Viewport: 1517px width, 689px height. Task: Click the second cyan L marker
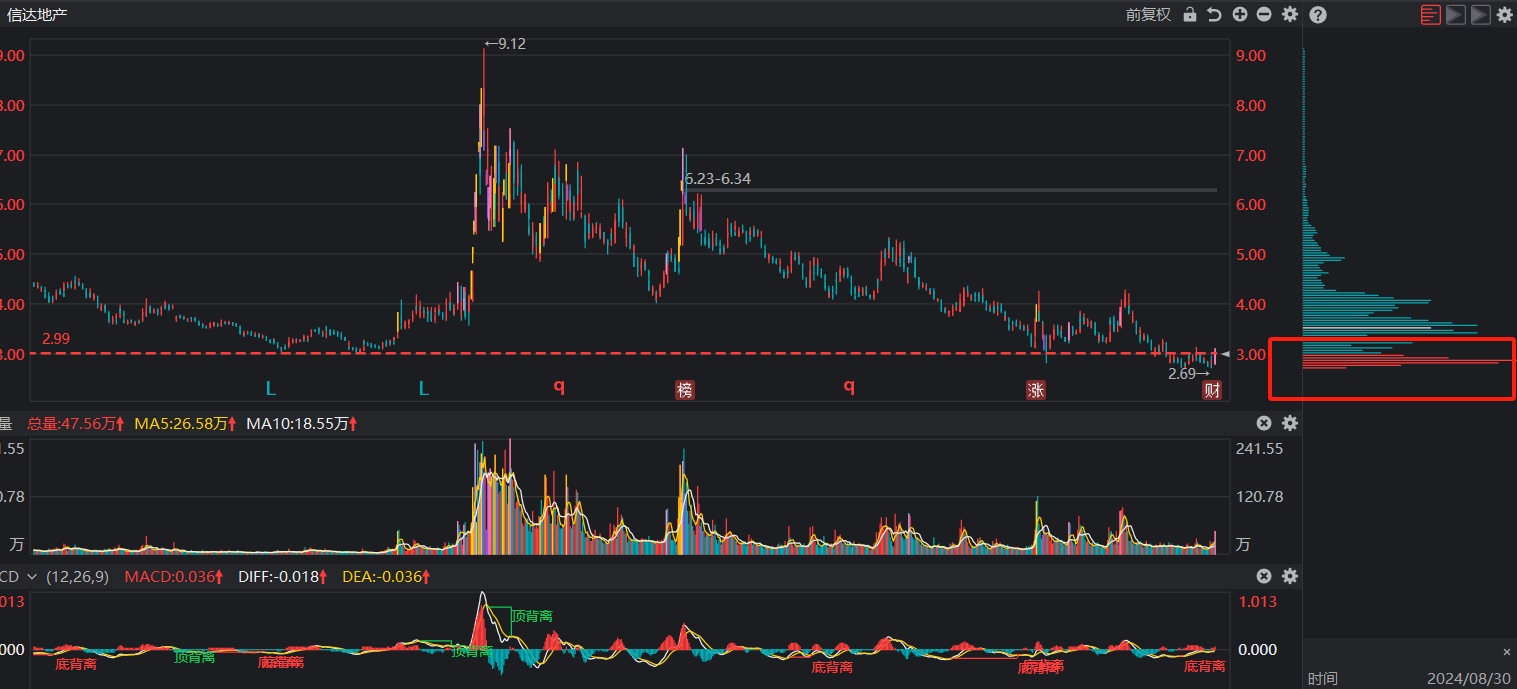coord(424,388)
